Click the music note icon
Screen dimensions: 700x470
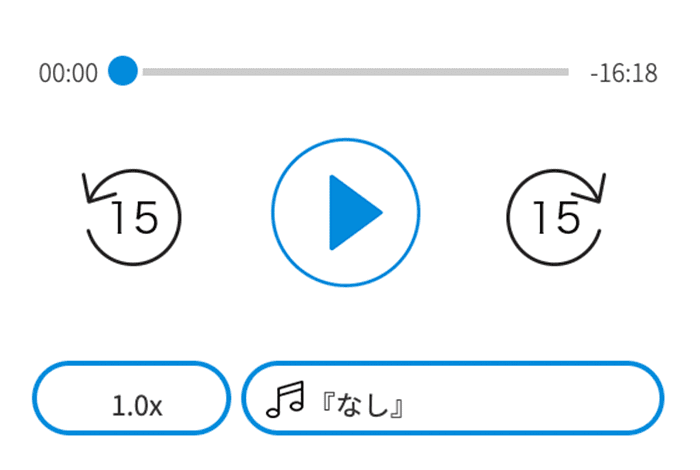[285, 399]
